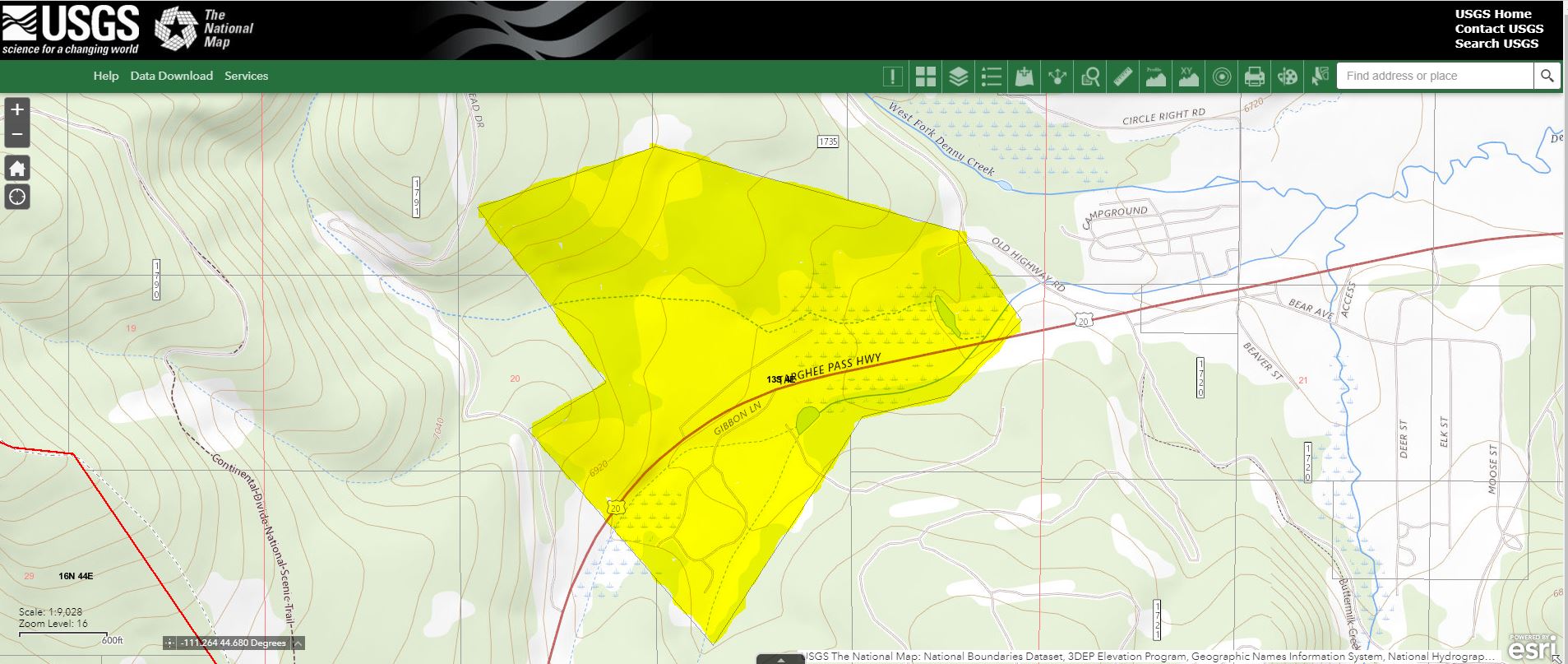The width and height of the screenshot is (1568, 664).
Task: Follow the USGS Home link
Action: coord(1493,14)
